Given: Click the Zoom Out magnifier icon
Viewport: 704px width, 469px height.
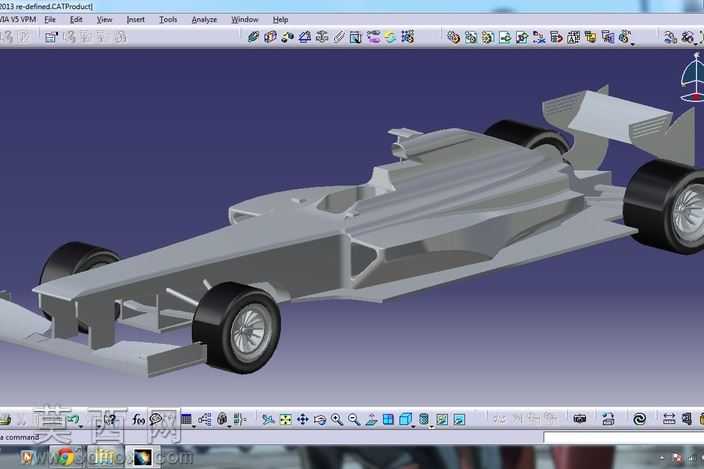Looking at the screenshot, I should [354, 420].
